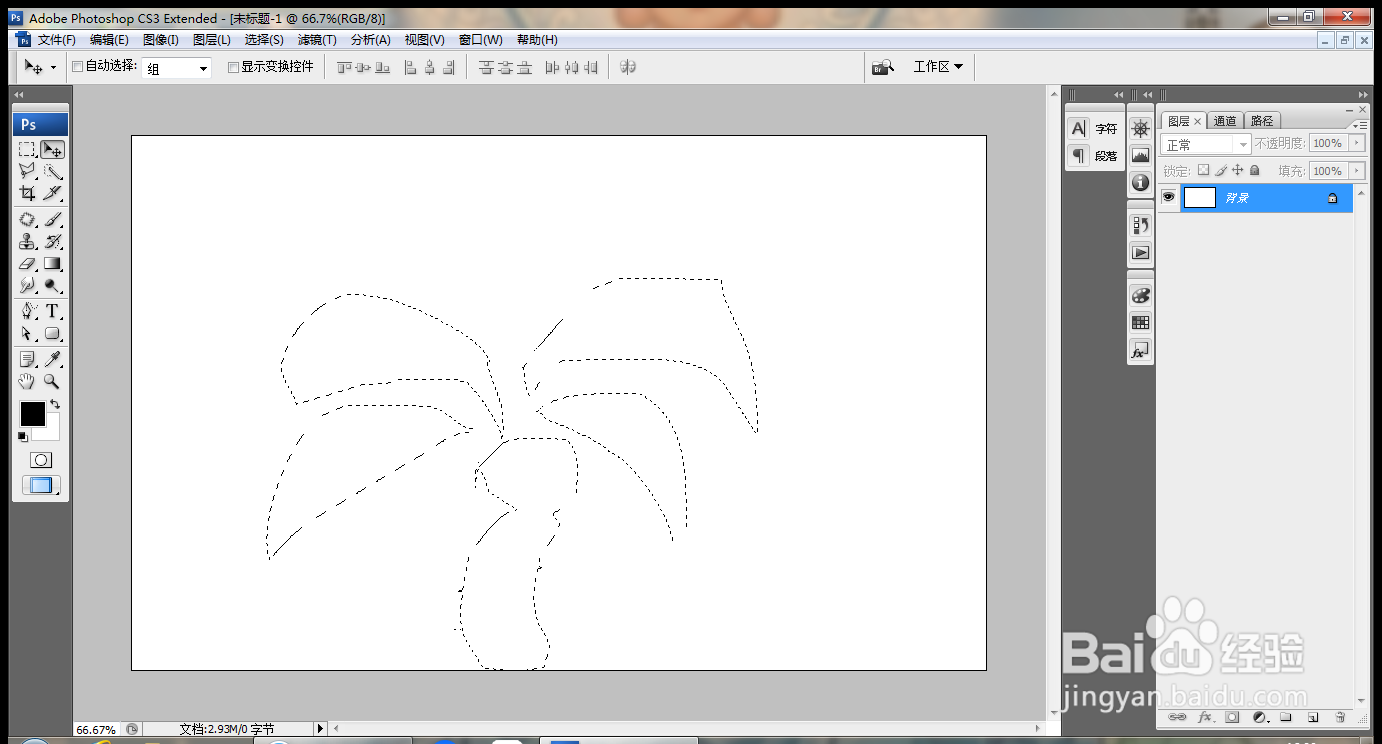Open the 填充 fill slider arrow
Screen dimensions: 1382x744
pyautogui.click(x=1357, y=171)
